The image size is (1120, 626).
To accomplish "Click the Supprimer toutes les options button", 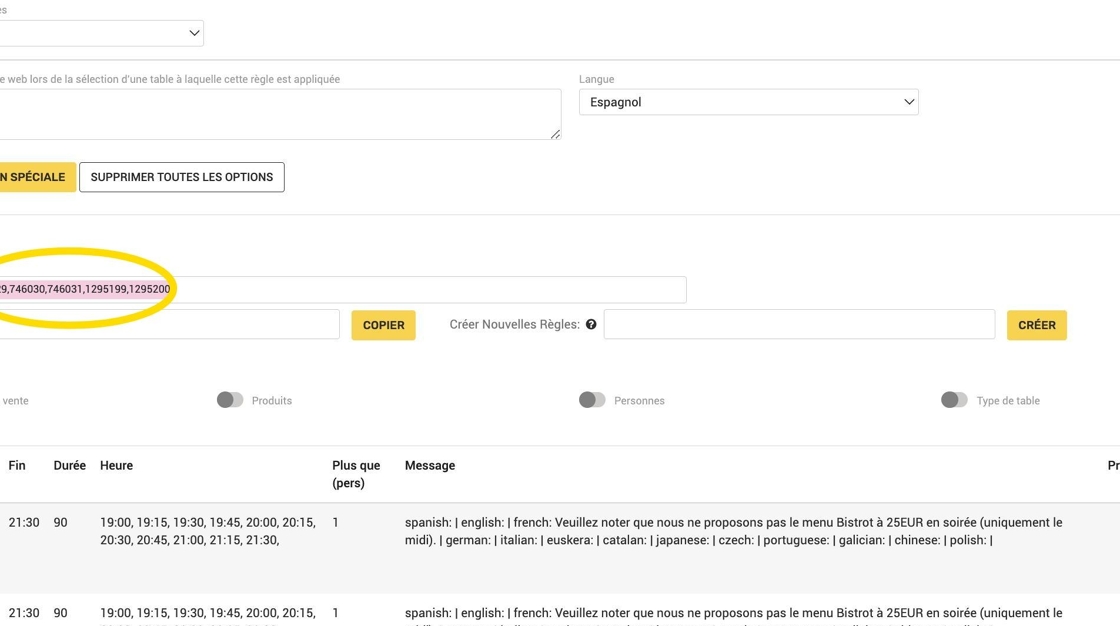I will tap(182, 177).
